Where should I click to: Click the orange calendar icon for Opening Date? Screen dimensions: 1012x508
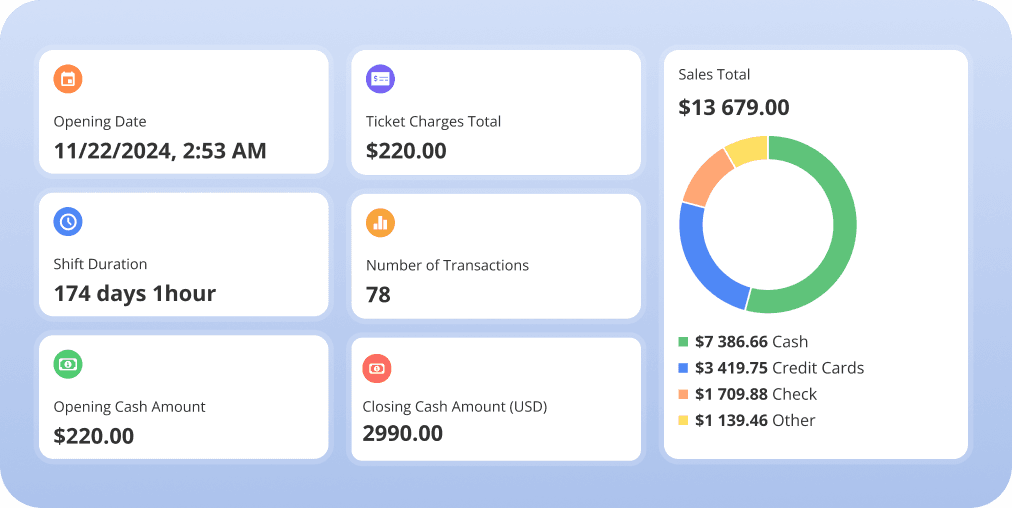[68, 79]
